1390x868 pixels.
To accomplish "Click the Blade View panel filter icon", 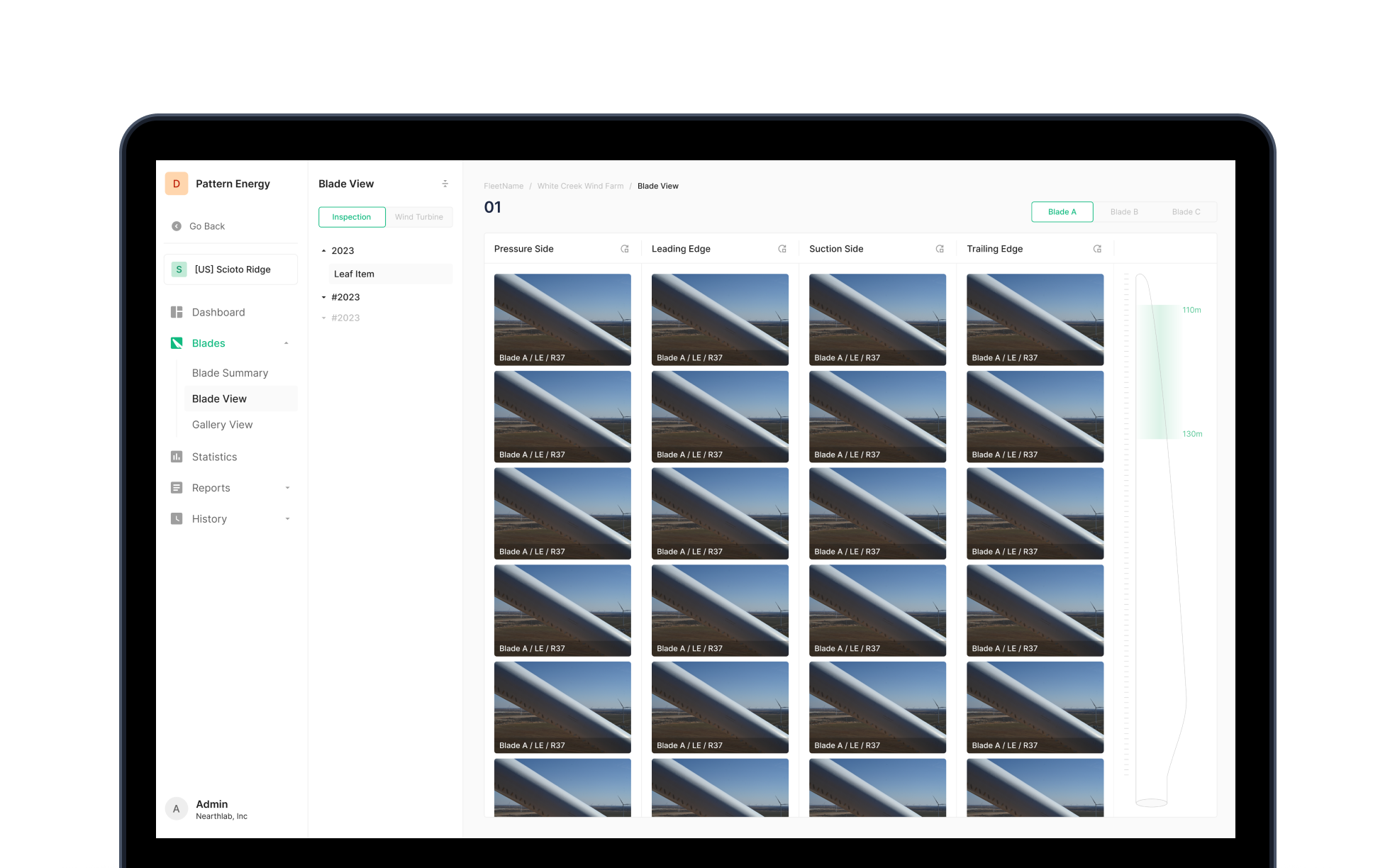I will [445, 184].
